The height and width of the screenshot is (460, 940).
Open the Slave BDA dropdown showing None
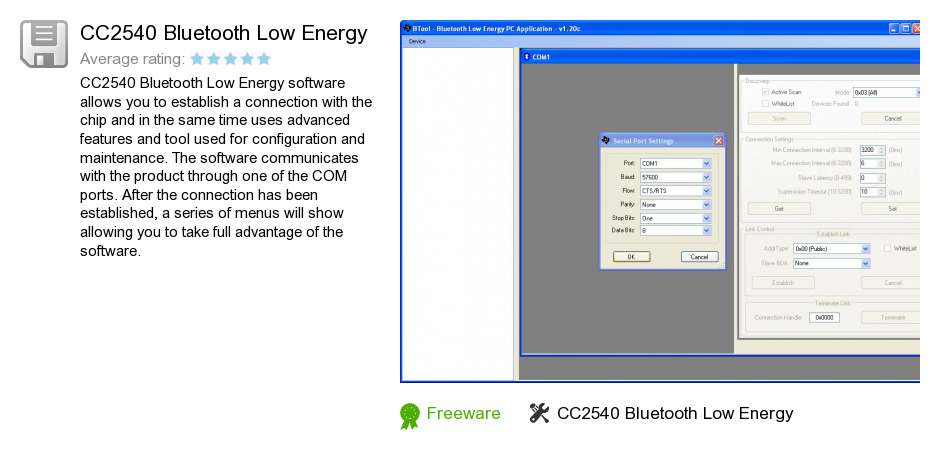(831, 263)
